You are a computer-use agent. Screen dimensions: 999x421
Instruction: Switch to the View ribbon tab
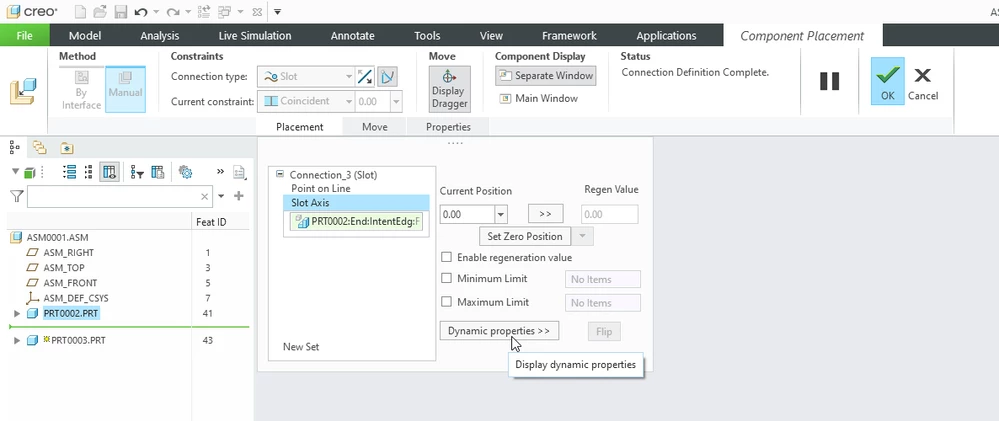(491, 36)
